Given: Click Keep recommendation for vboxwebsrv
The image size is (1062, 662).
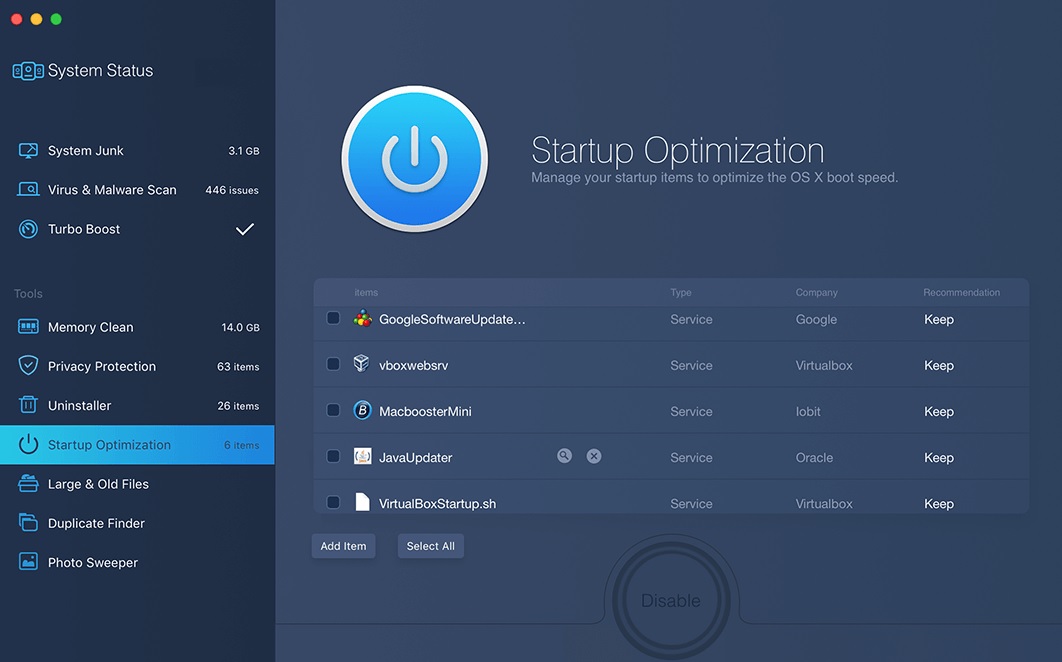Looking at the screenshot, I should click(x=939, y=365).
